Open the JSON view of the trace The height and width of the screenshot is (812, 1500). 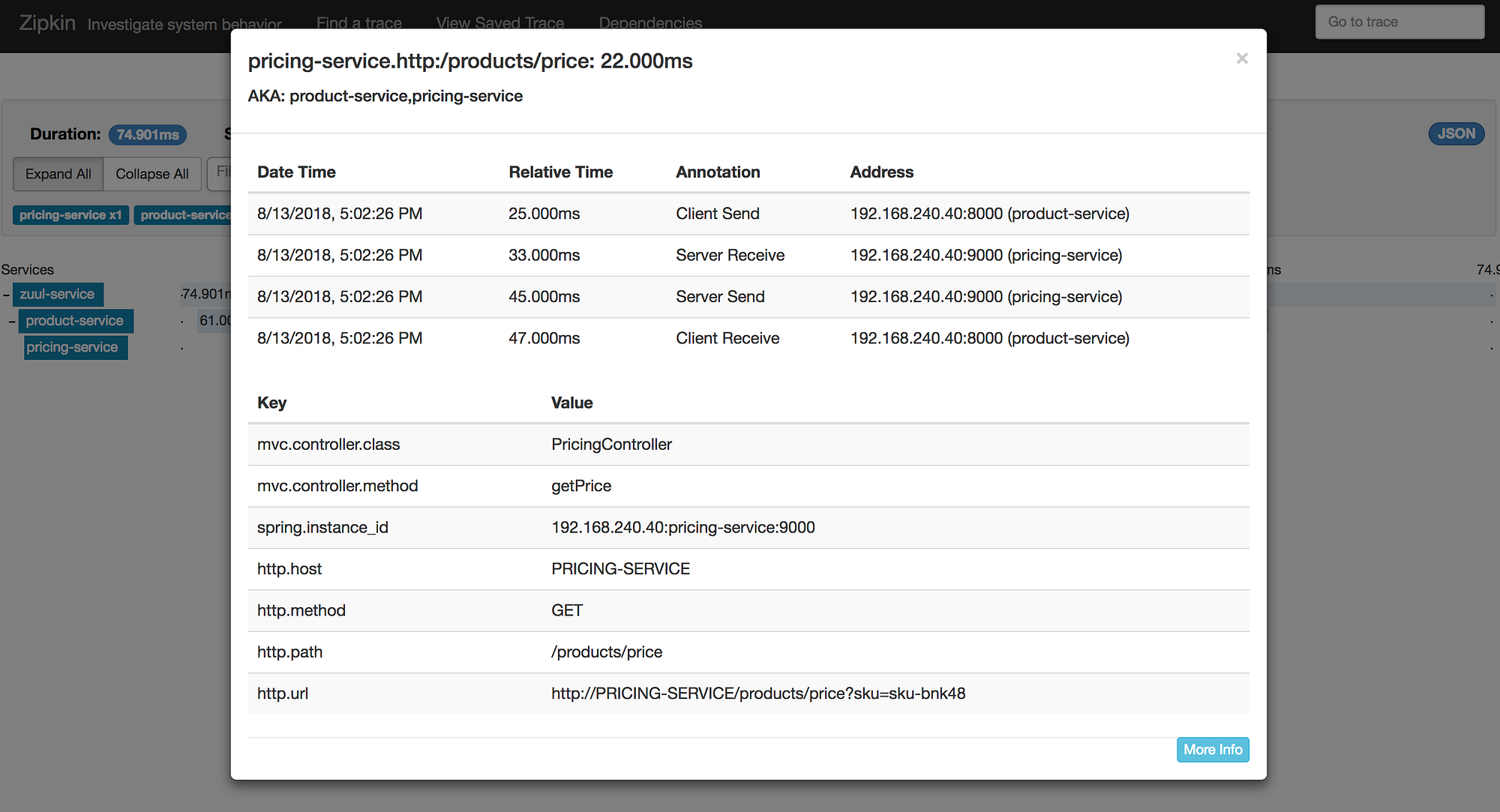pyautogui.click(x=1455, y=133)
